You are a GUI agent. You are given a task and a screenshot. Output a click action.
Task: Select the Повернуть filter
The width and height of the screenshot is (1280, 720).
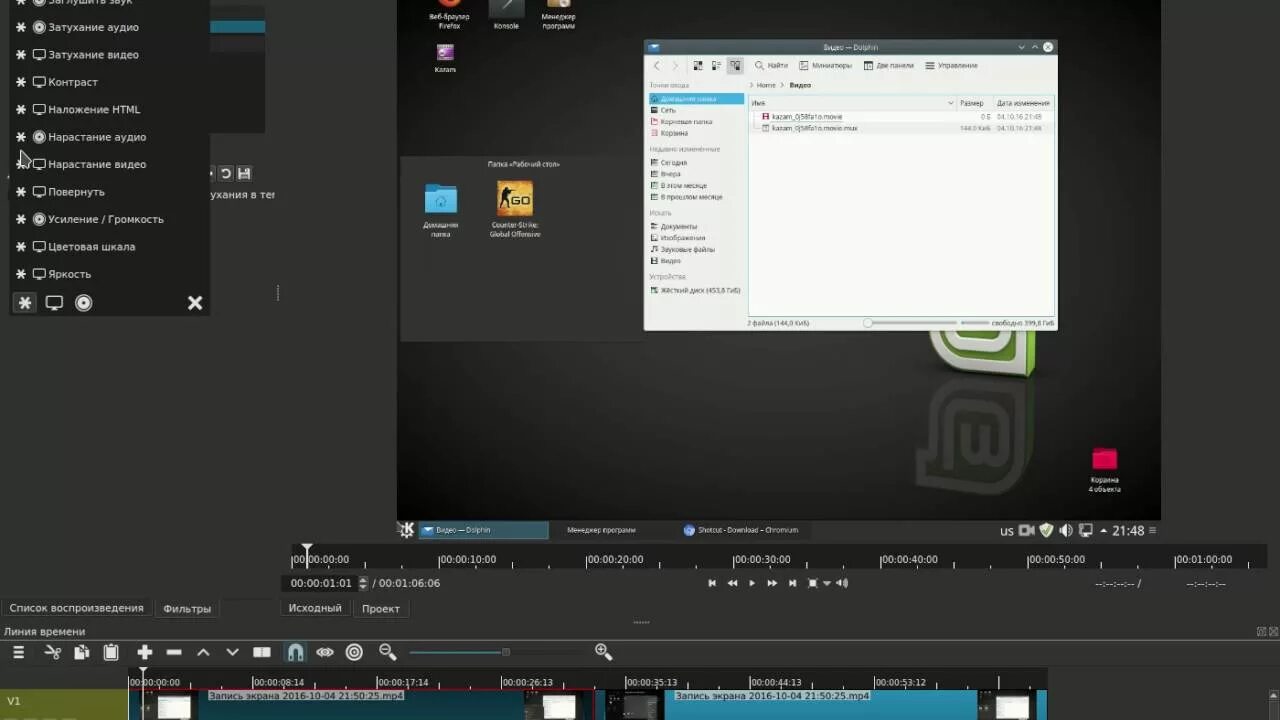coord(76,192)
